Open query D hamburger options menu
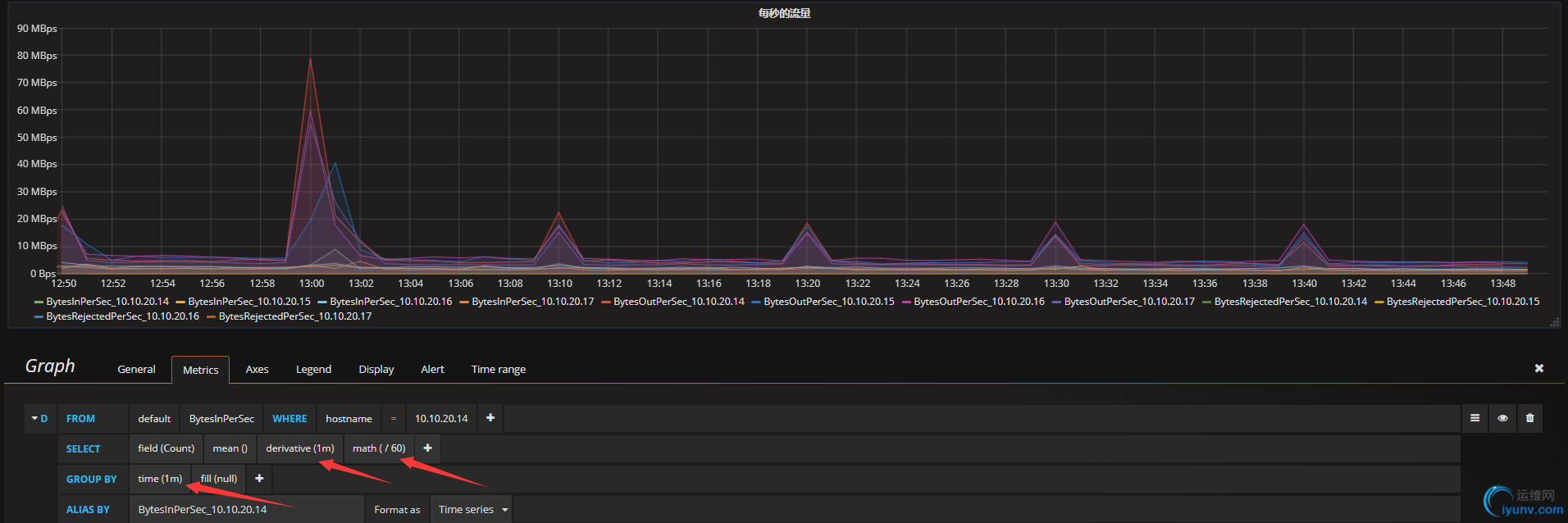 (x=1475, y=418)
